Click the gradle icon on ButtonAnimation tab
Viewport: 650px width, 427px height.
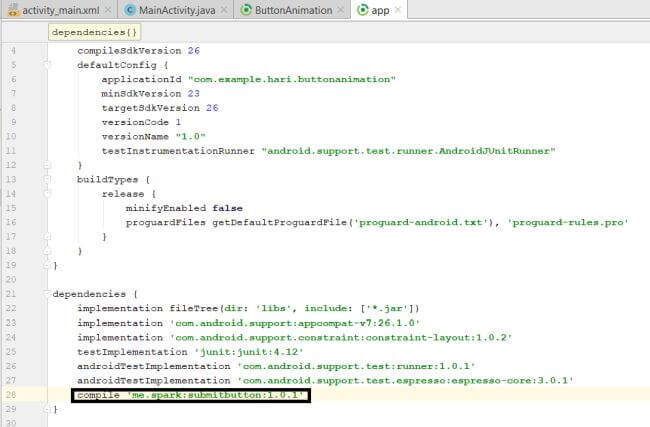246,10
